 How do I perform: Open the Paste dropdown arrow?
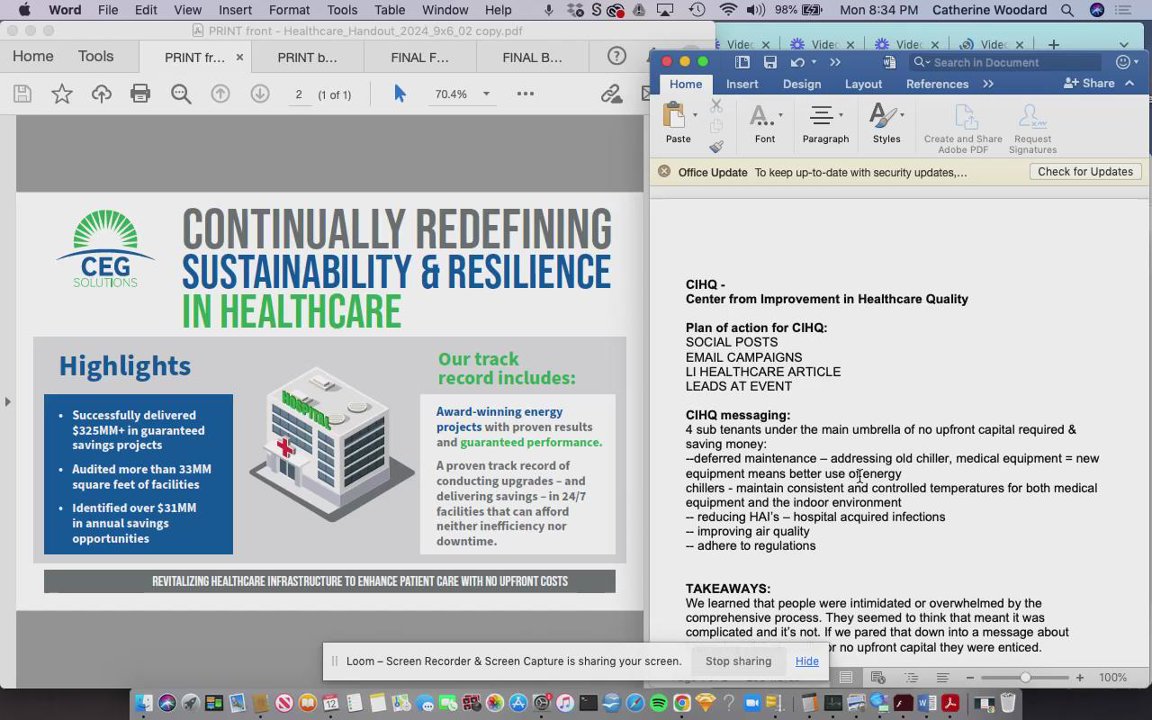pyautogui.click(x=695, y=115)
